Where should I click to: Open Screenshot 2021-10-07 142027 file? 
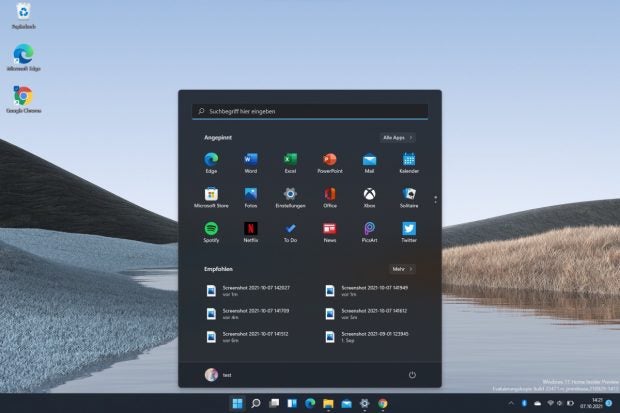point(249,291)
